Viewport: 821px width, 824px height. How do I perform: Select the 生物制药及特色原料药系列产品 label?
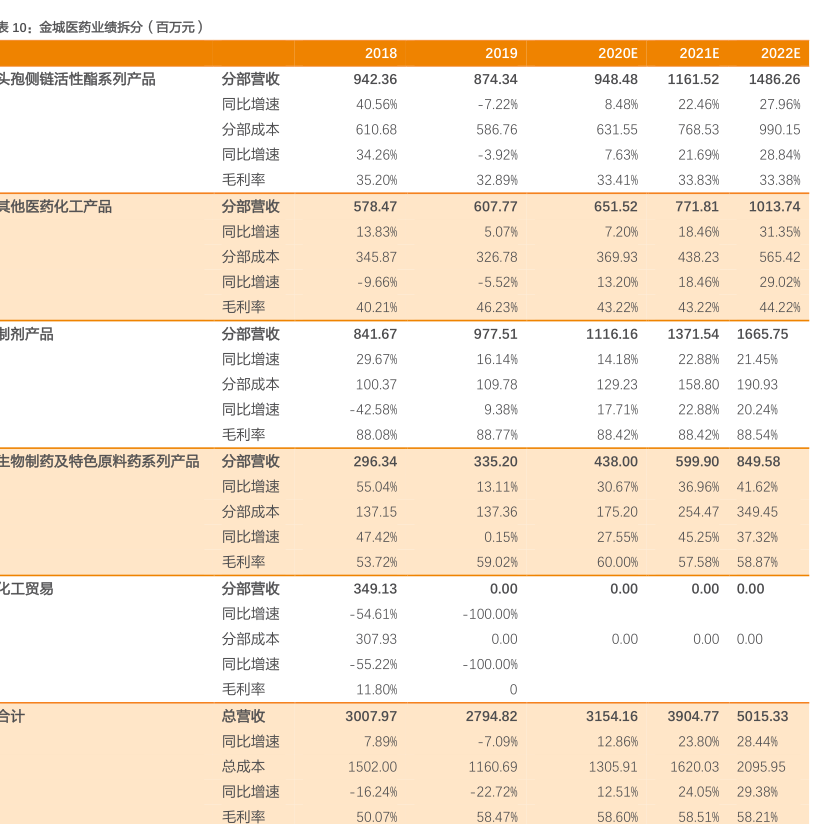[100, 461]
